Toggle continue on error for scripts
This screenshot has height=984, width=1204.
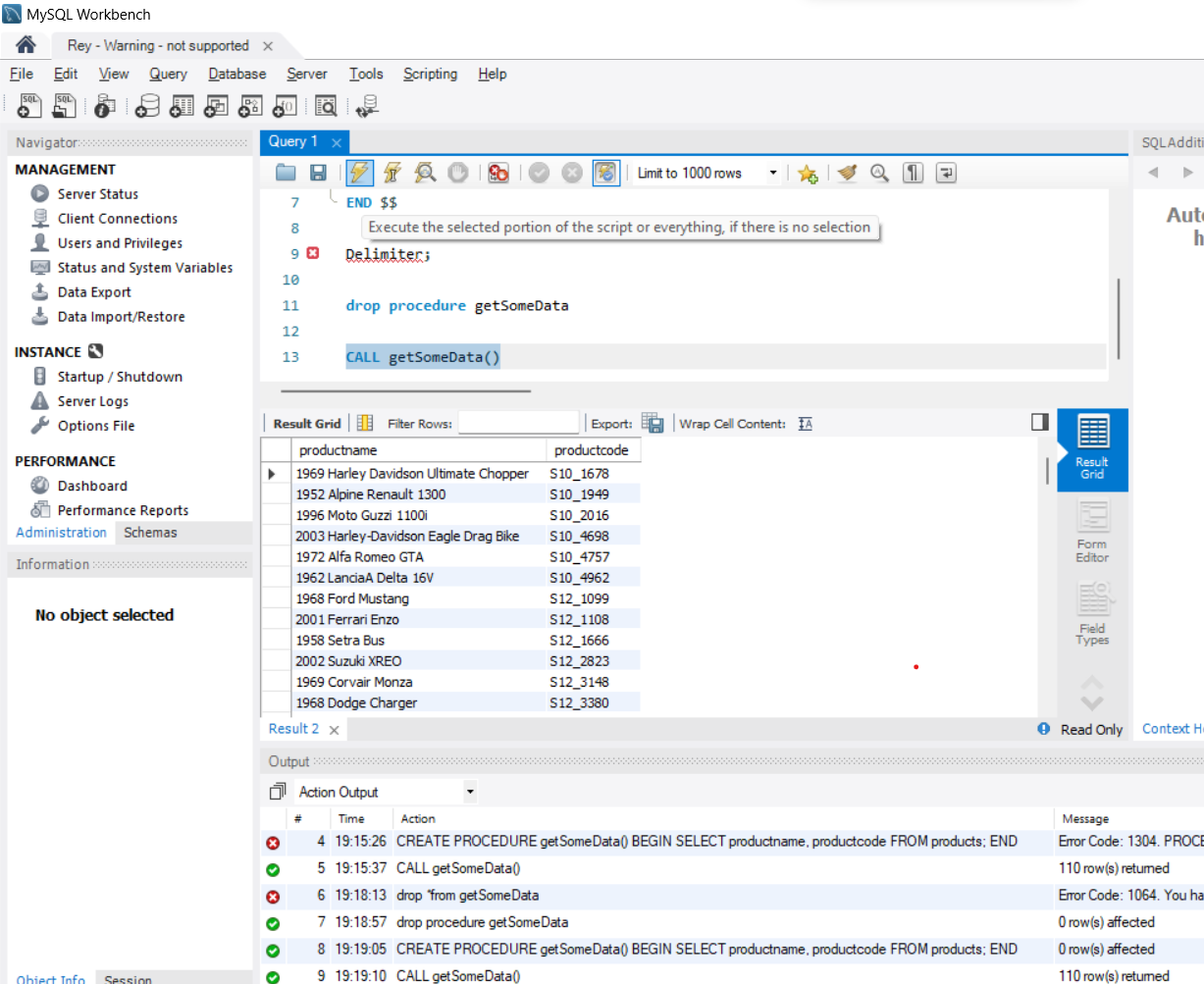click(498, 173)
